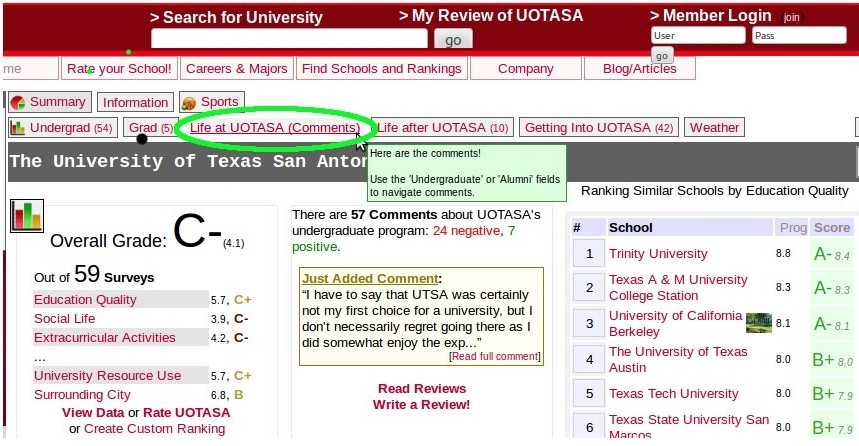
Task: Click 'Ranking Similar Schools by Education Quality' heading
Action: (714, 191)
